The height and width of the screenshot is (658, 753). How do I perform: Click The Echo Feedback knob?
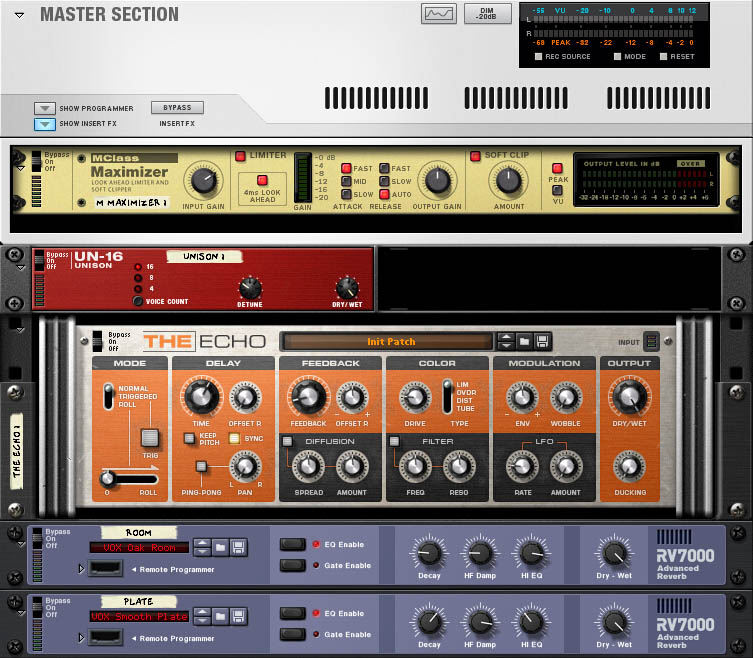(308, 397)
